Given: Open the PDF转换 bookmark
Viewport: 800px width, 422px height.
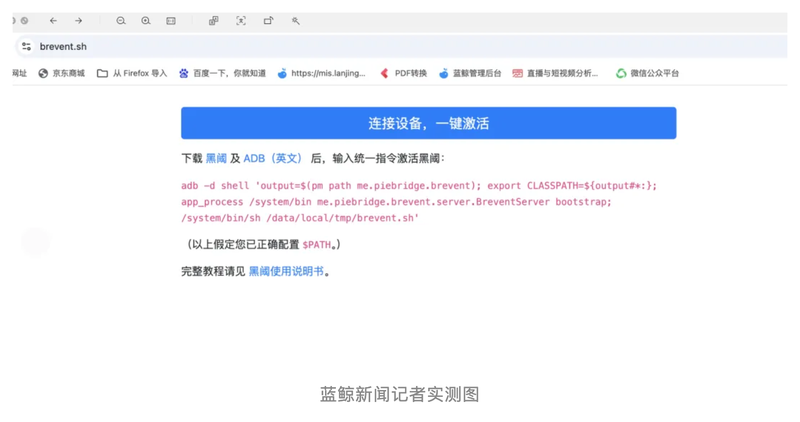Looking at the screenshot, I should click(404, 73).
